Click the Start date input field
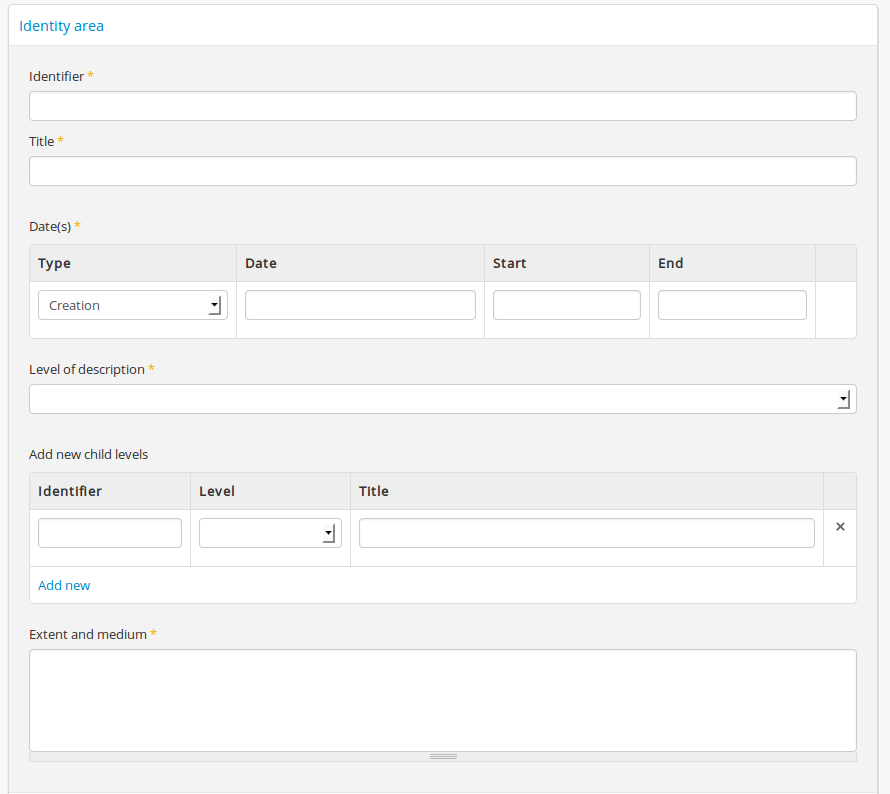The width and height of the screenshot is (890, 794). tap(566, 305)
